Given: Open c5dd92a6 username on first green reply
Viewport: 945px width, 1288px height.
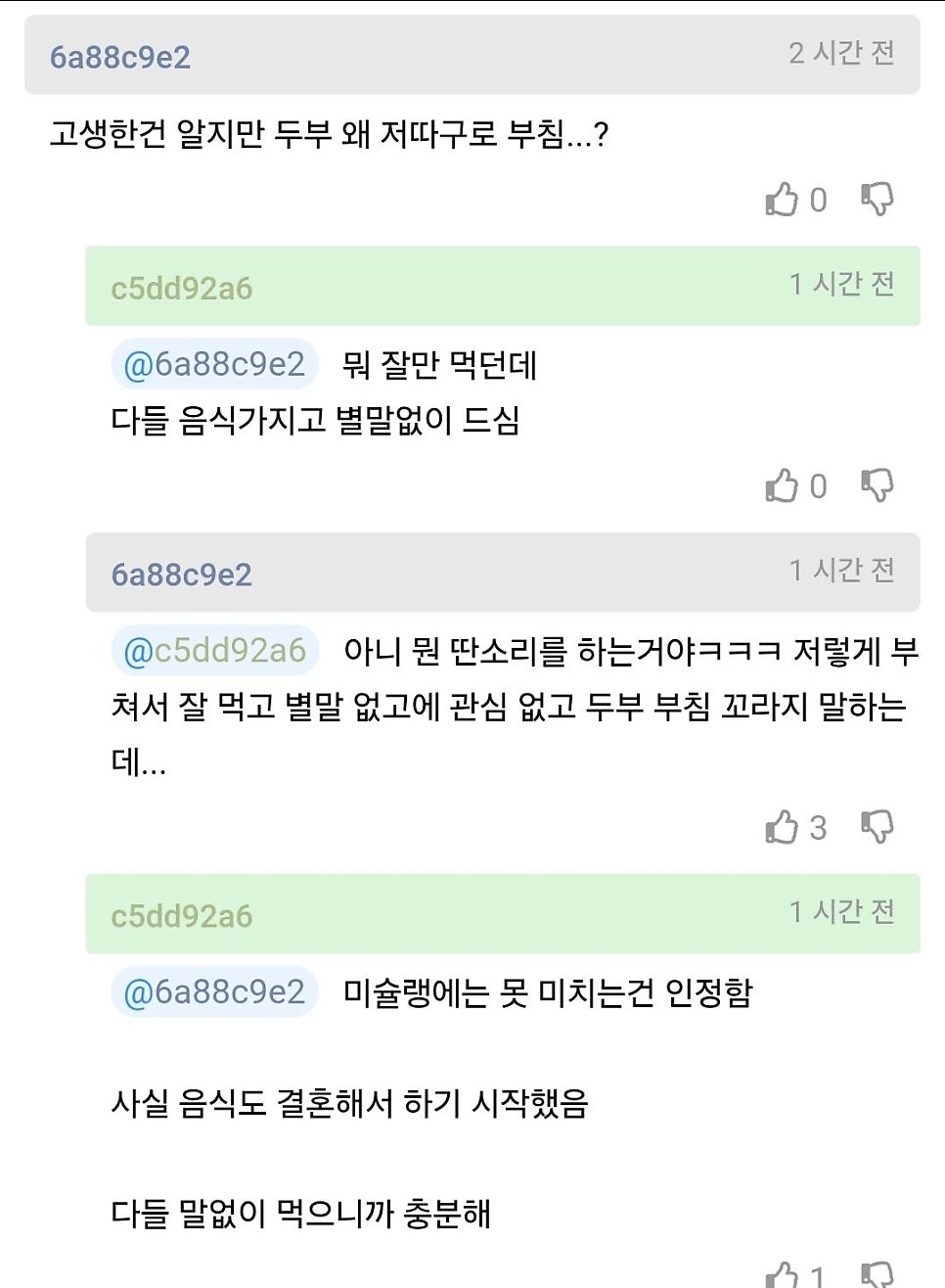Looking at the screenshot, I should (182, 288).
